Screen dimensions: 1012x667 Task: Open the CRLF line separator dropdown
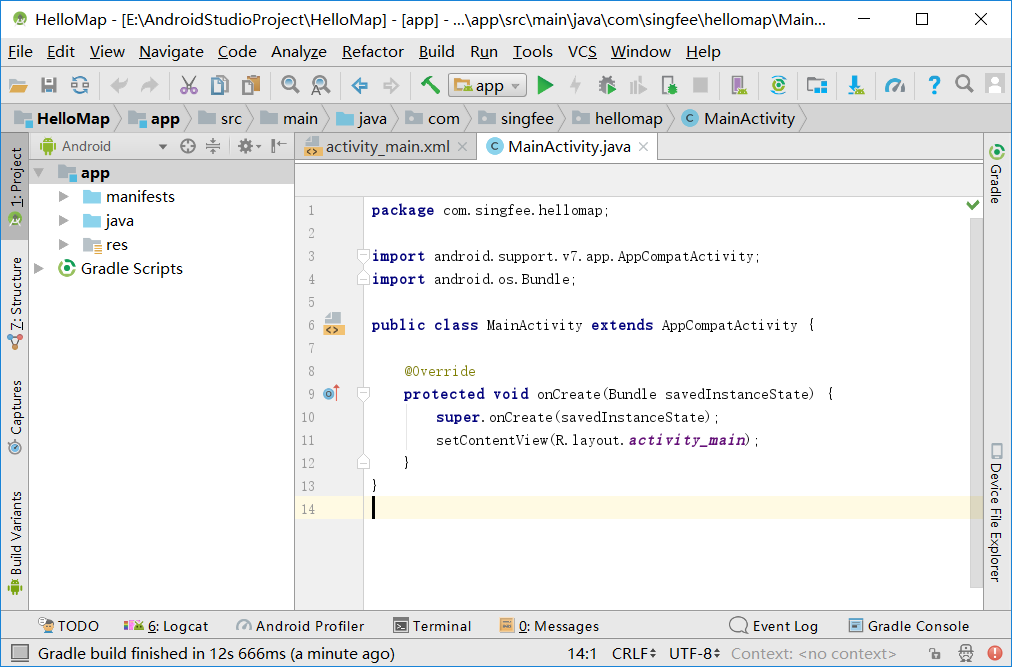[632, 651]
